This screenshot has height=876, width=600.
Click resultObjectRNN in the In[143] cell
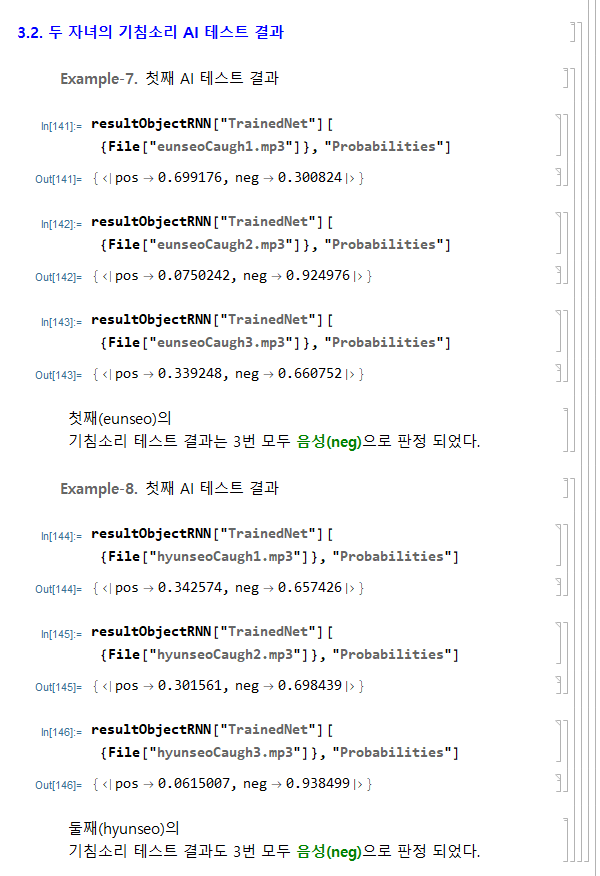[x=151, y=320]
